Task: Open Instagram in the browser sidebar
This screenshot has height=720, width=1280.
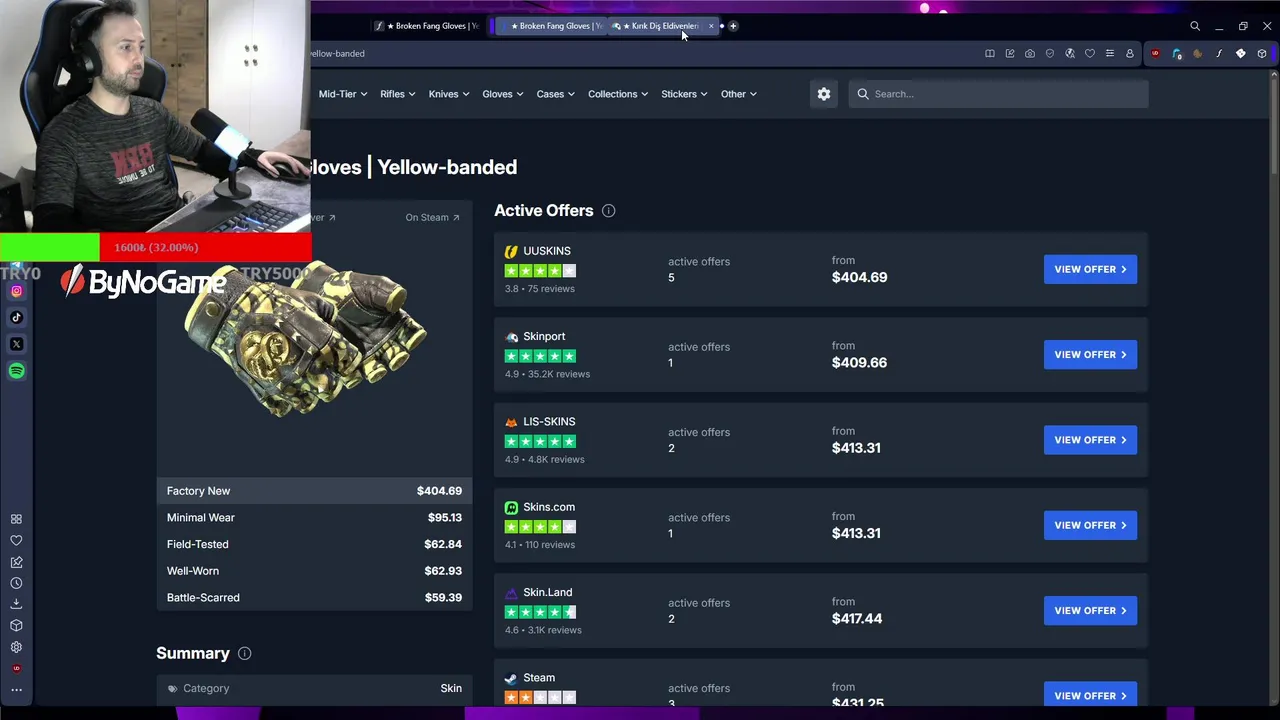Action: (x=16, y=291)
